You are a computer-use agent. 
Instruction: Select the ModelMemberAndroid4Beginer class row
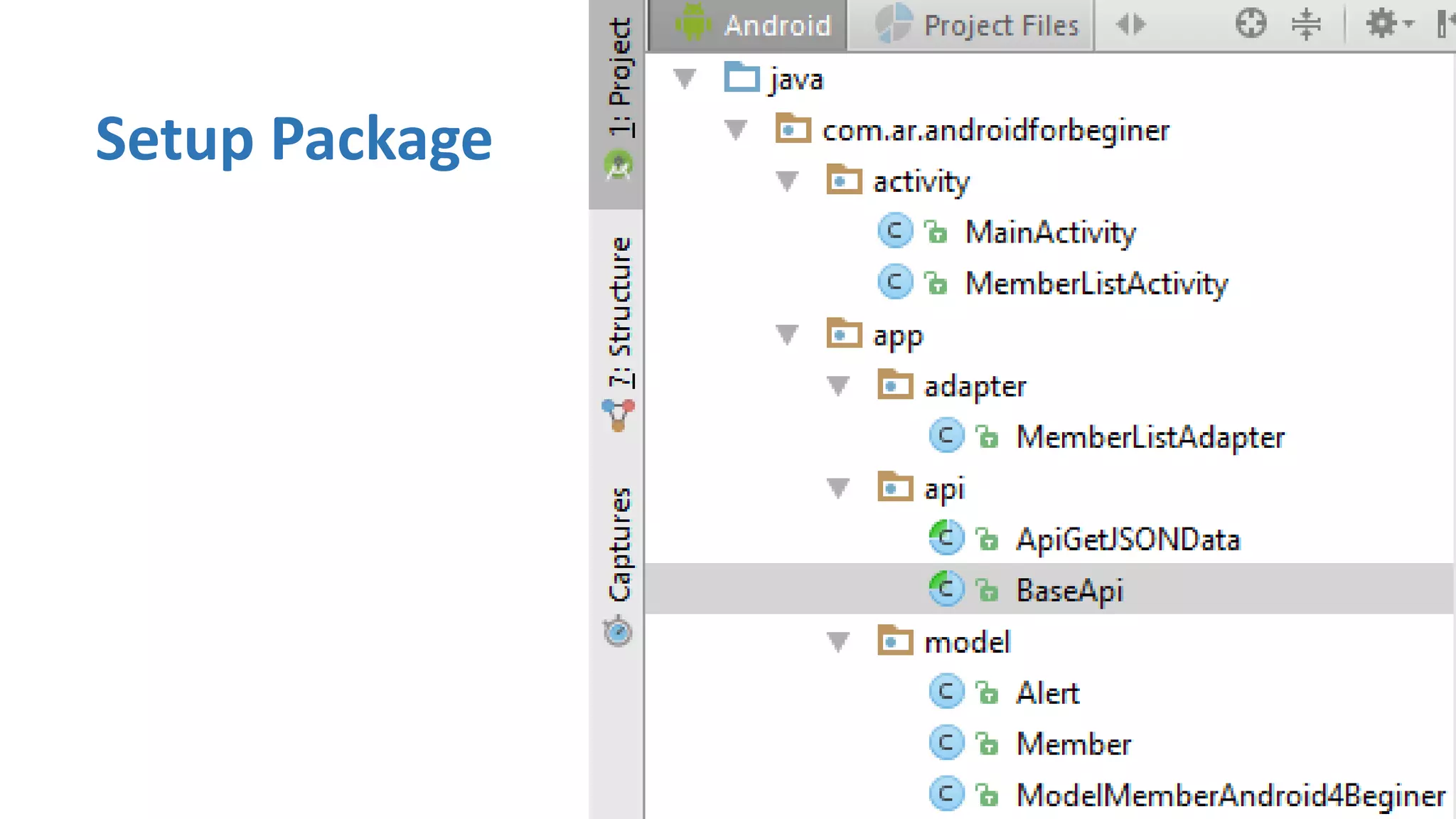[1231, 795]
